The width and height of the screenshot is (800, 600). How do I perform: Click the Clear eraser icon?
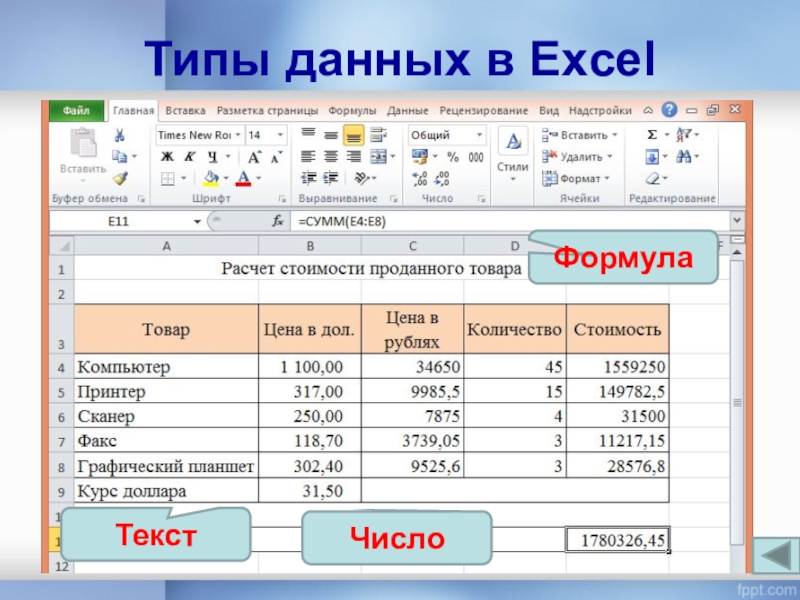point(653,179)
